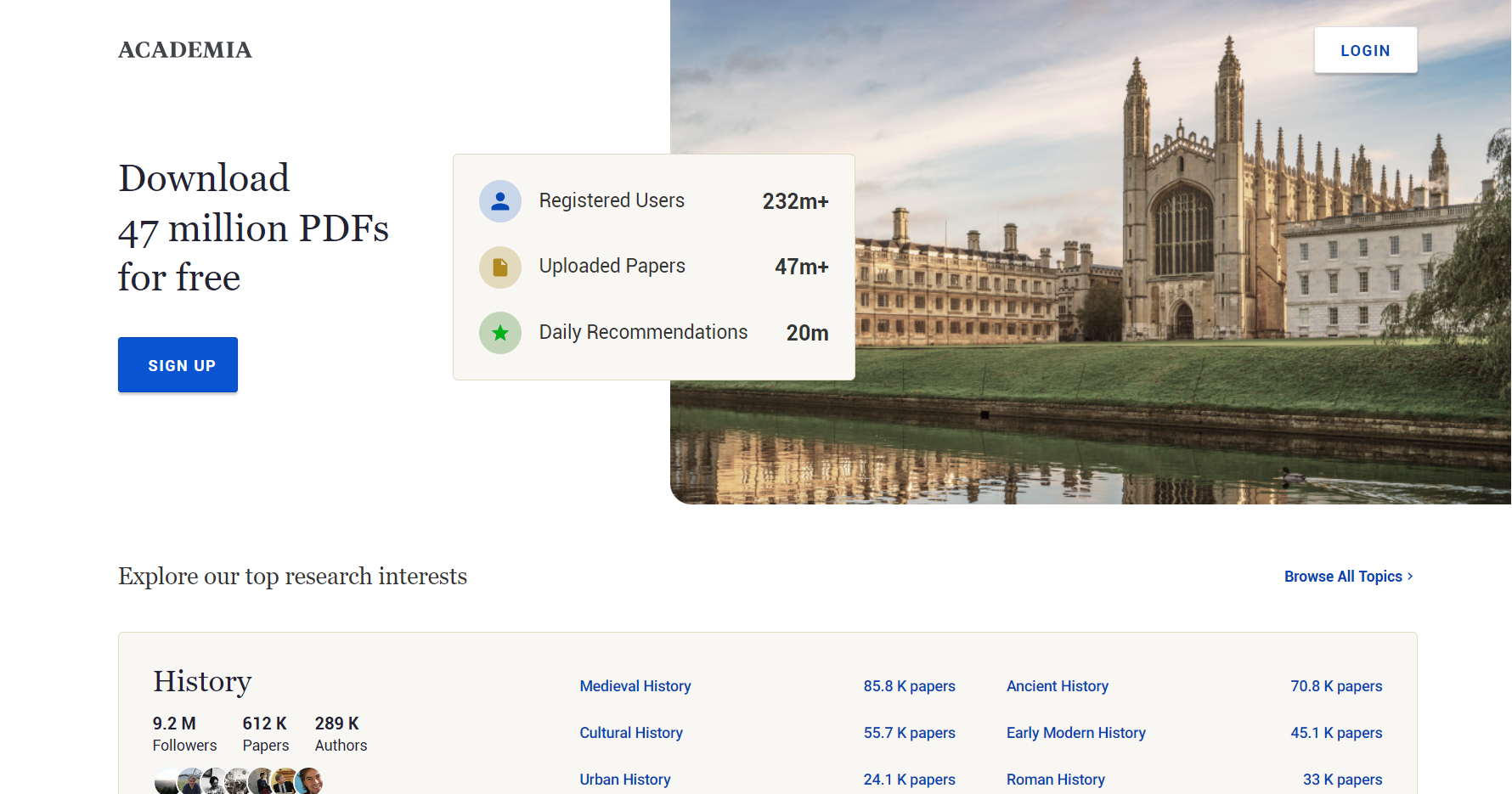This screenshot has height=794, width=1512.
Task: Open the Medieval History topic
Action: 635,686
